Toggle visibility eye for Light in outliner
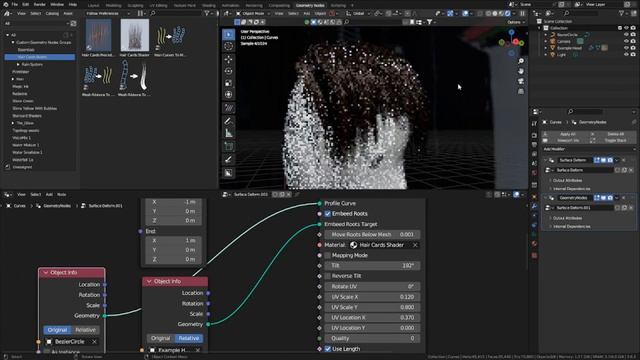 coord(626,55)
